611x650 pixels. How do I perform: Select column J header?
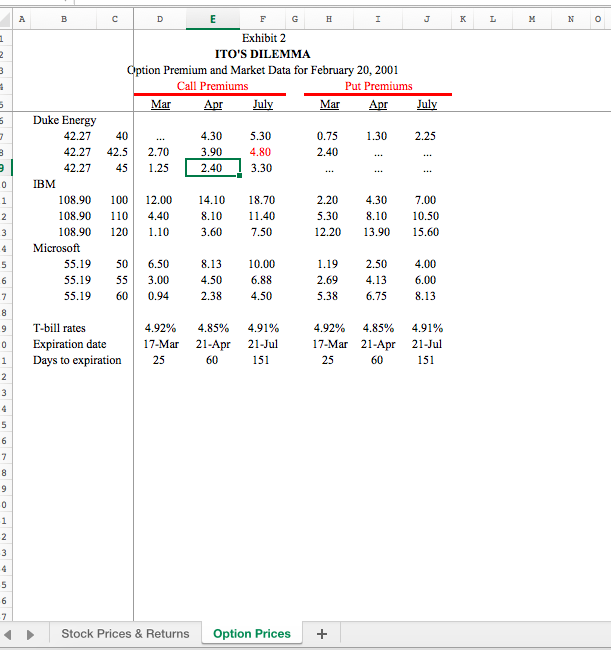(x=427, y=19)
